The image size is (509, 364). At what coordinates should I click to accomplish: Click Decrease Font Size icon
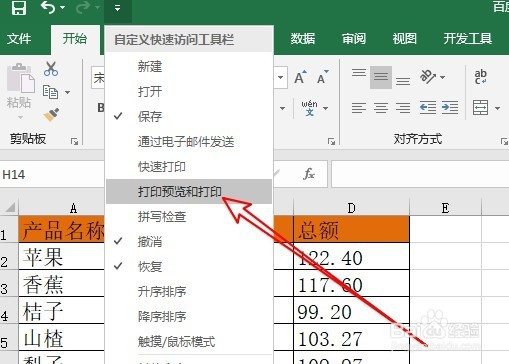(x=322, y=77)
